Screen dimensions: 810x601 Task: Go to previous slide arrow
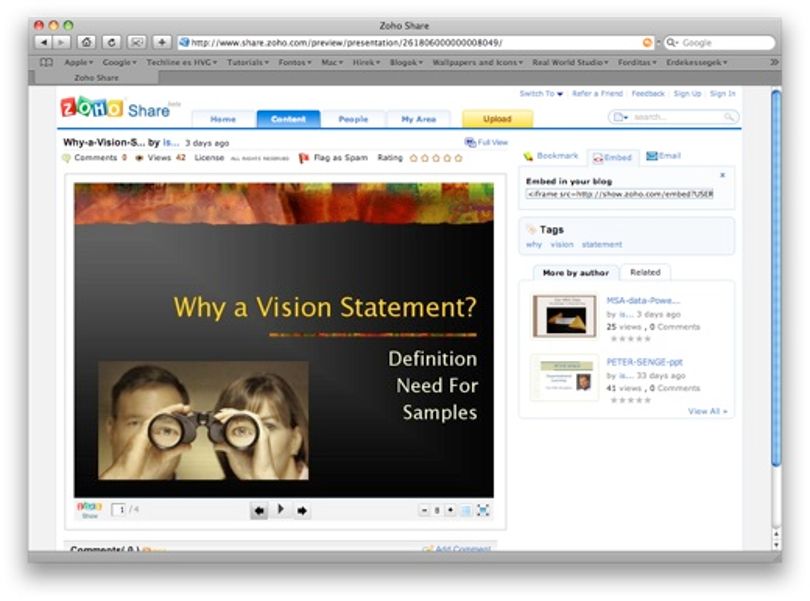coord(259,511)
